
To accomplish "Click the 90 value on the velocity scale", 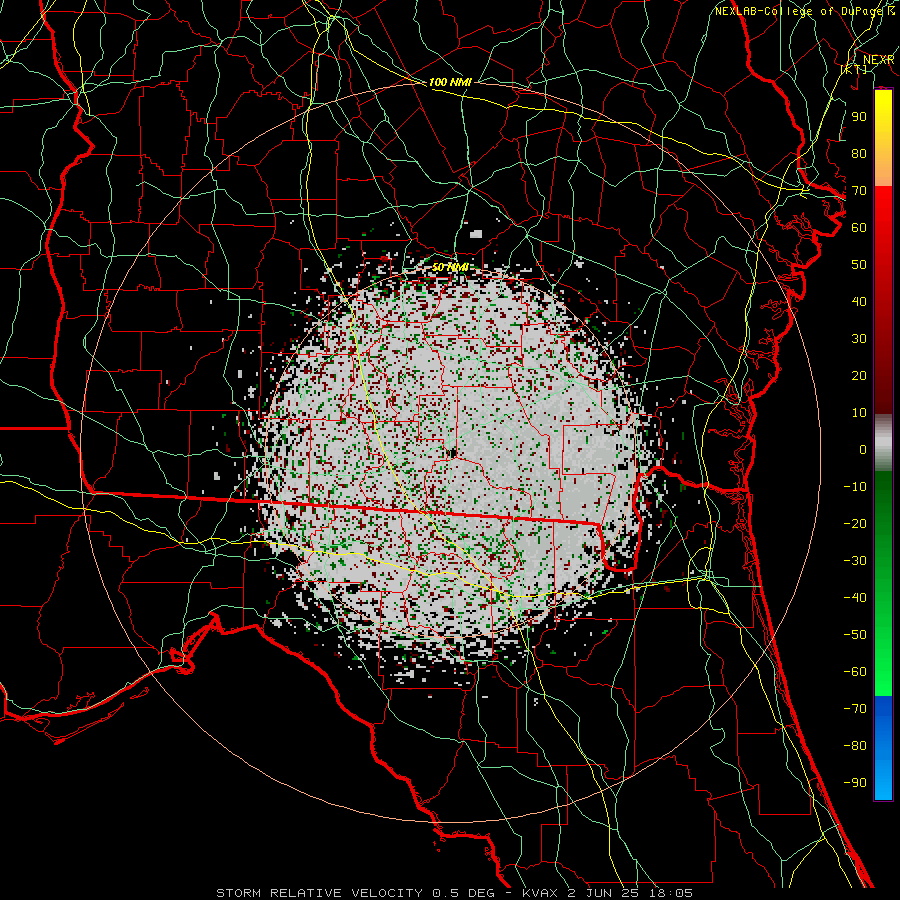I will pyautogui.click(x=859, y=117).
